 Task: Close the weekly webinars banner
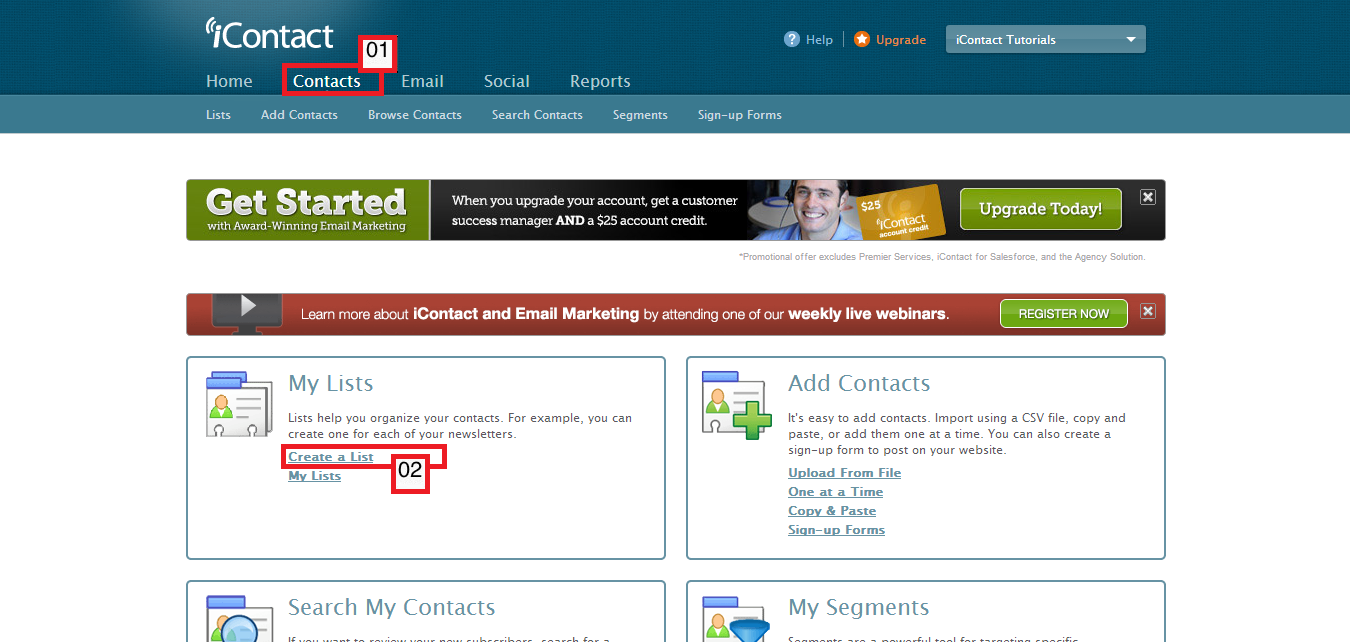click(1148, 311)
